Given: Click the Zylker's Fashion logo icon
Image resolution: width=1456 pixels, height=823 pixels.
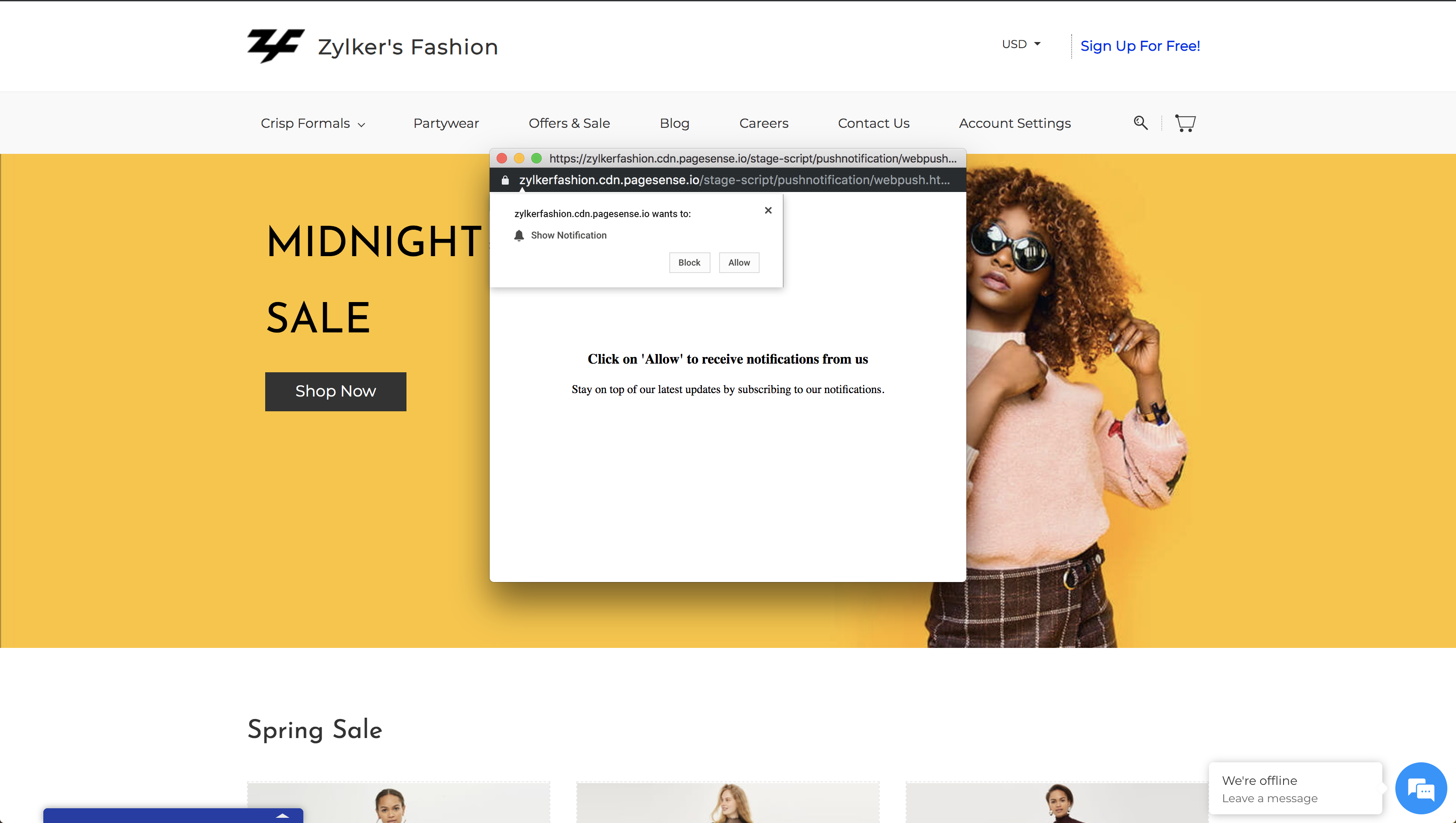Looking at the screenshot, I should tap(275, 46).
